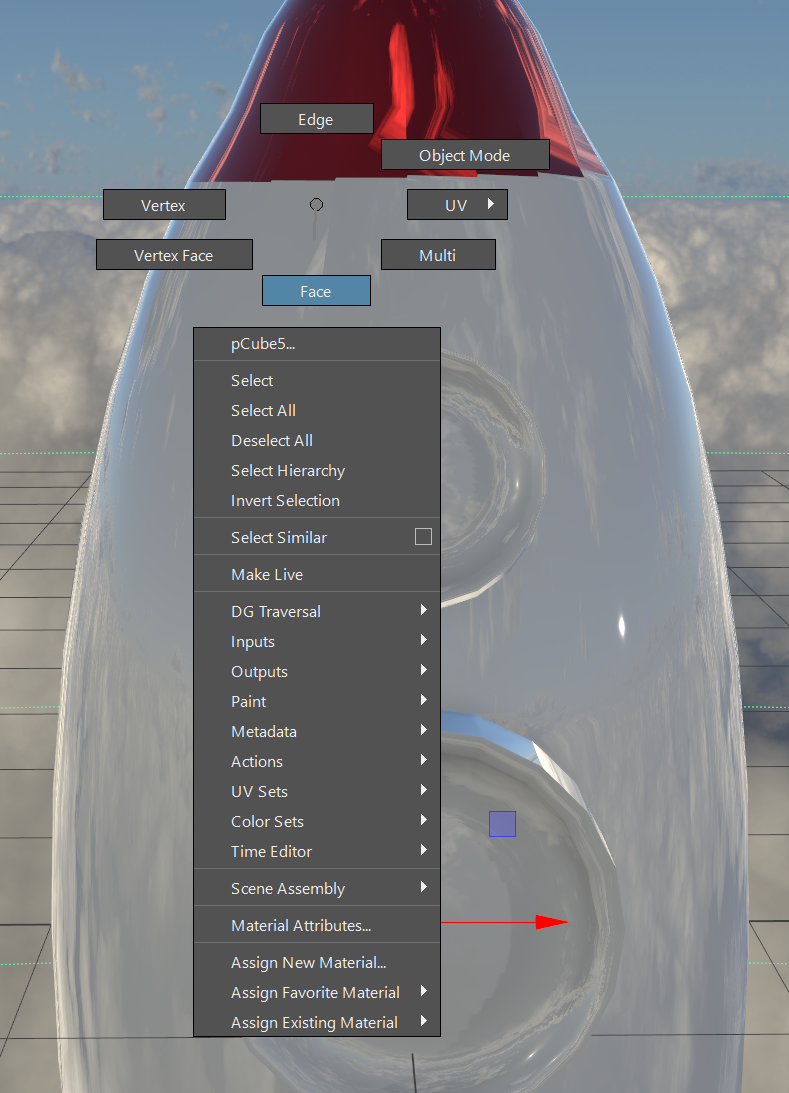Choose Select All

click(317, 411)
